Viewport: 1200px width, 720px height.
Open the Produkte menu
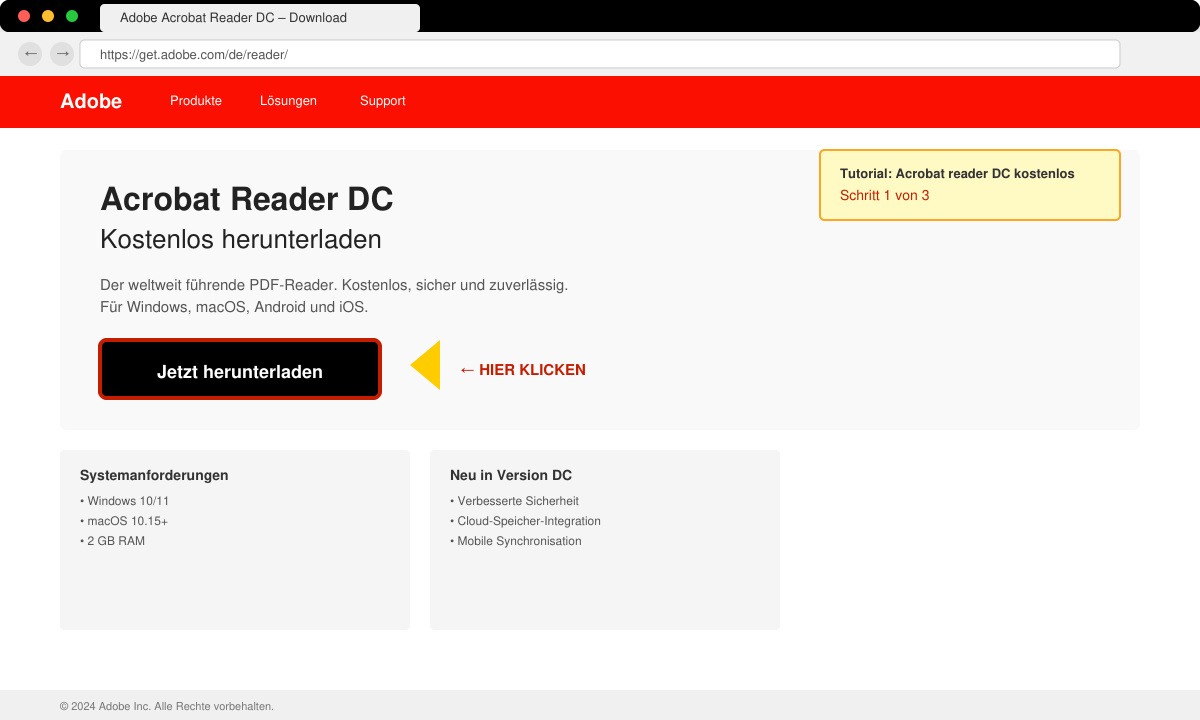pos(196,101)
